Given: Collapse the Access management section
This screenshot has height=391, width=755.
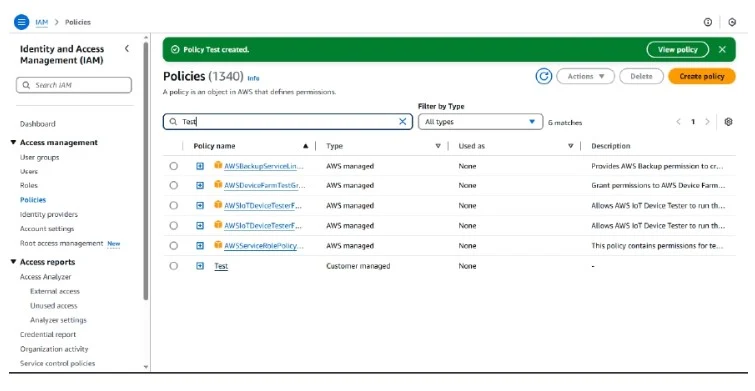Looking at the screenshot, I should point(13,142).
